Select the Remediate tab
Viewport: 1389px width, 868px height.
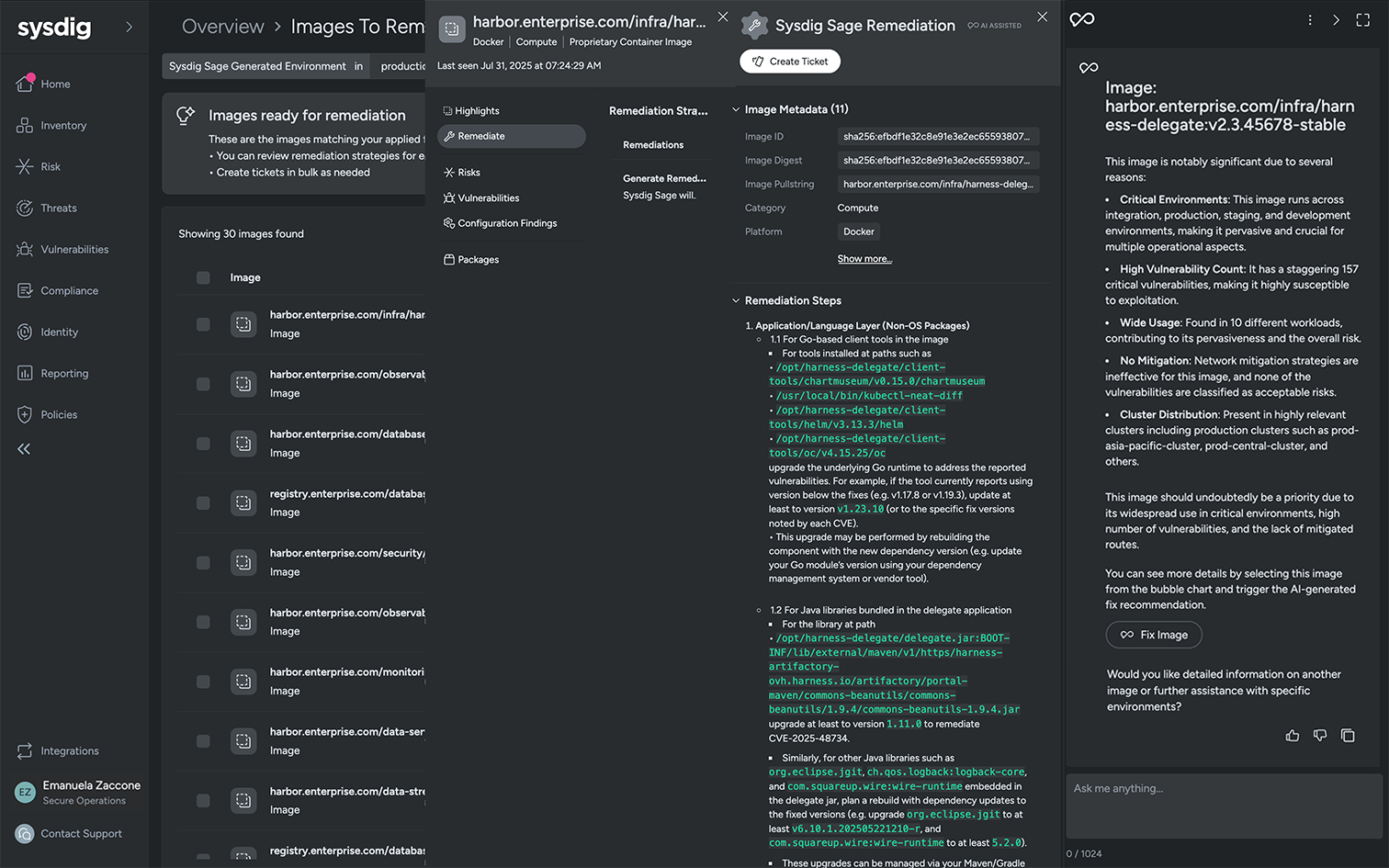coord(512,136)
